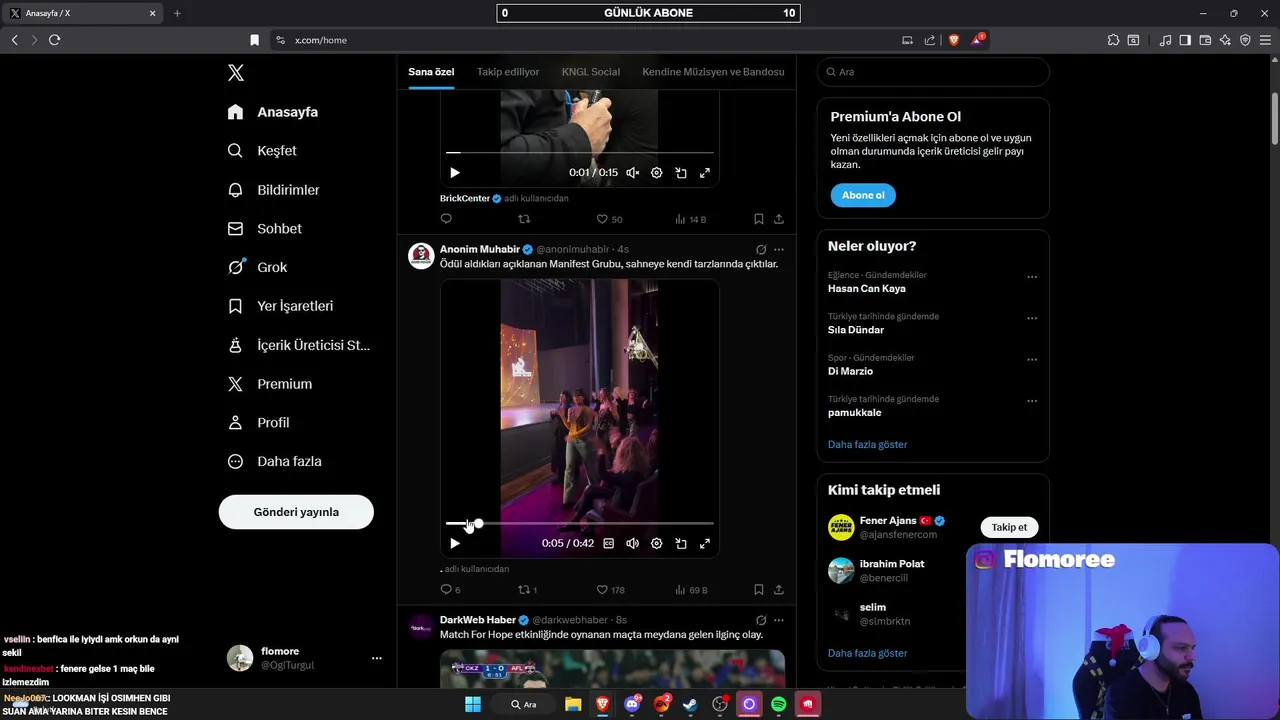This screenshot has height=720, width=1280.
Task: Unmute the BrickCenter video
Action: 633,173
